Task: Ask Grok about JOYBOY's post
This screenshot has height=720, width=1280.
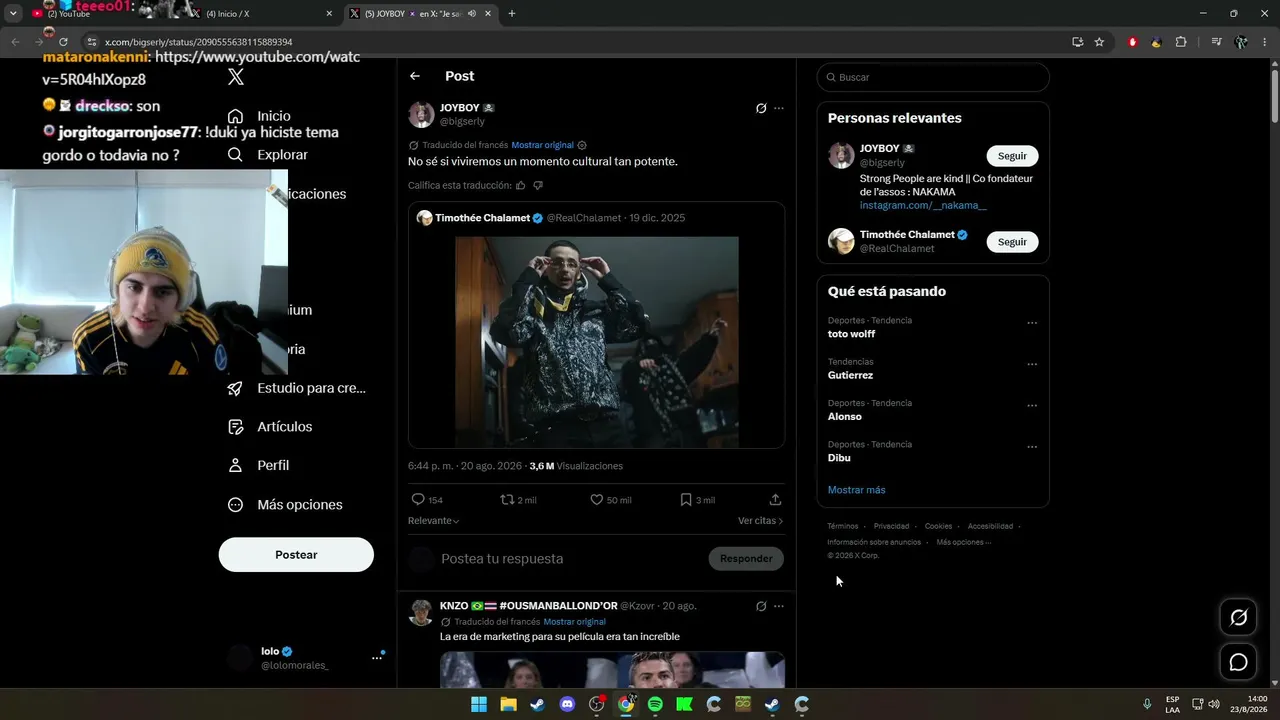Action: (761, 108)
